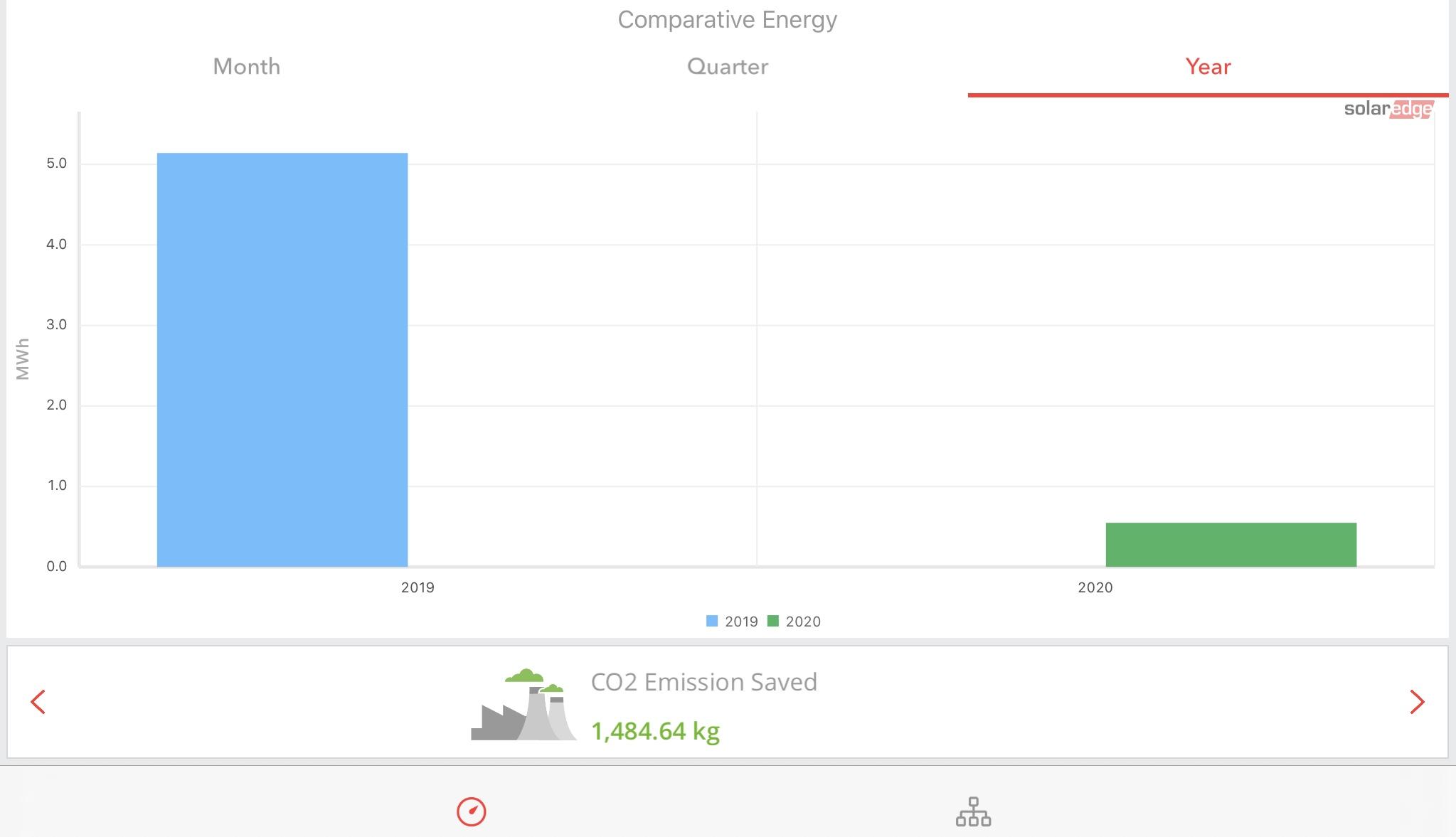Click the 1,484.64 kg value

[x=656, y=731]
